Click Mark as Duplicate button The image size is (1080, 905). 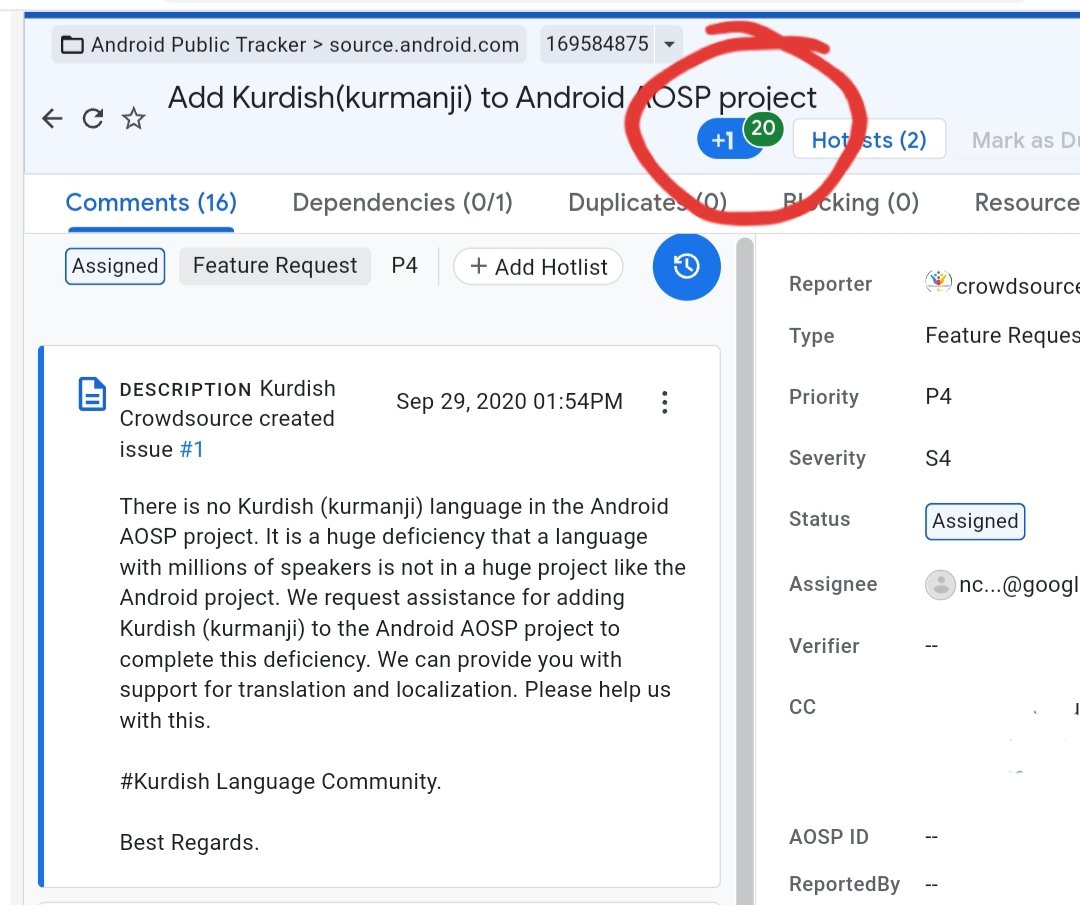click(x=1025, y=140)
